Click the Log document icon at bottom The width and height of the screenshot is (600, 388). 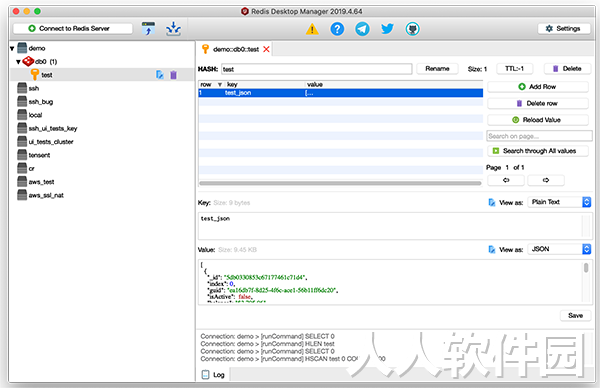pos(205,374)
